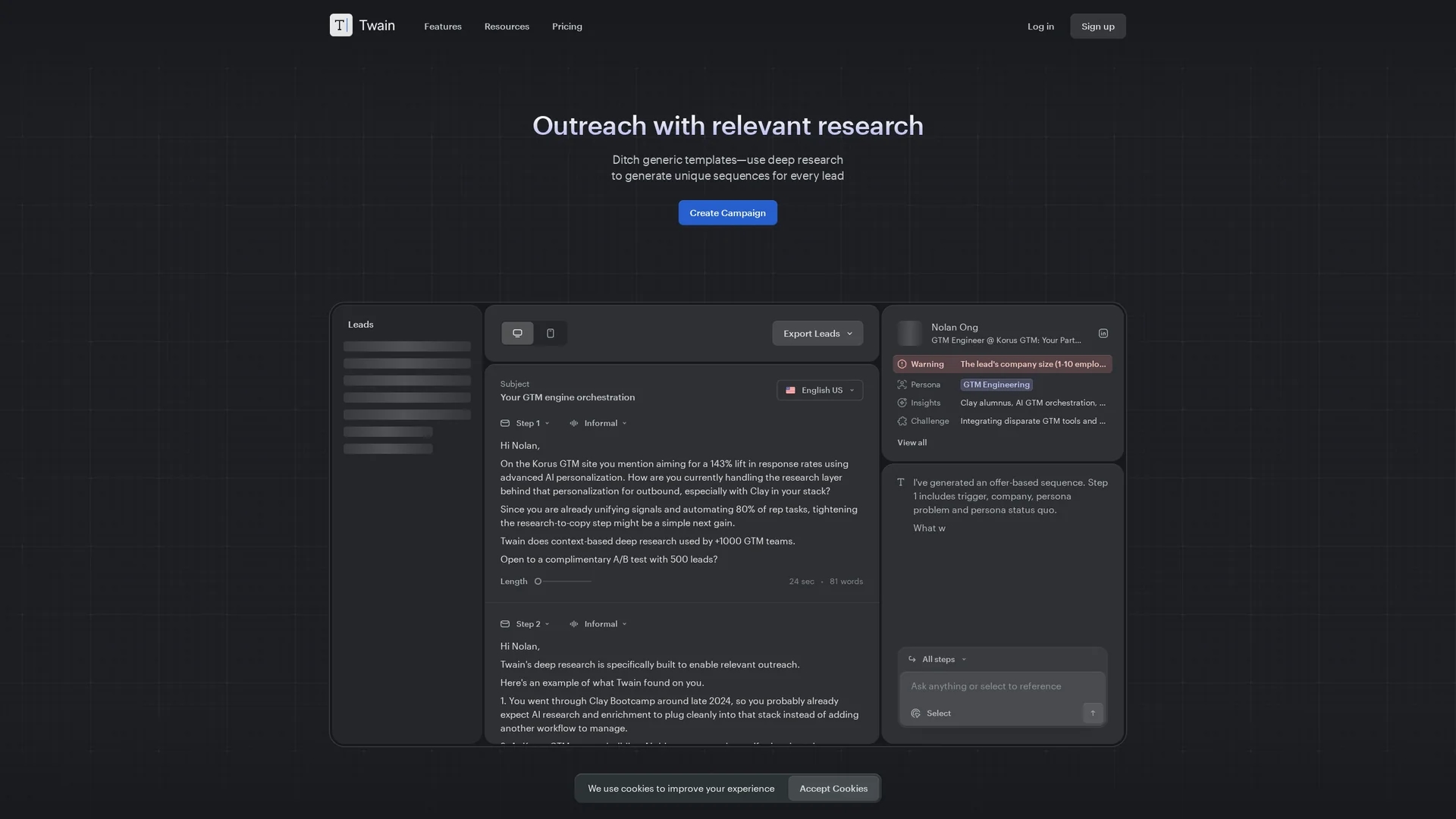The width and height of the screenshot is (1456, 819).
Task: Switch to mobile preview view
Action: click(x=551, y=333)
